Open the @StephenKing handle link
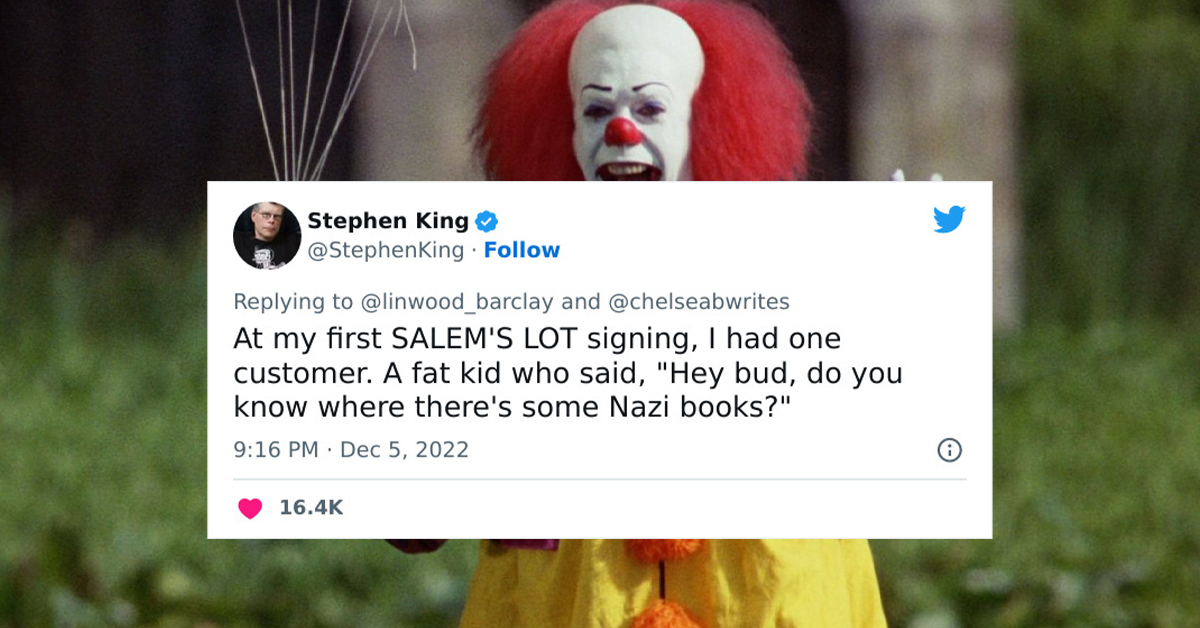1200x628 pixels. 385,250
